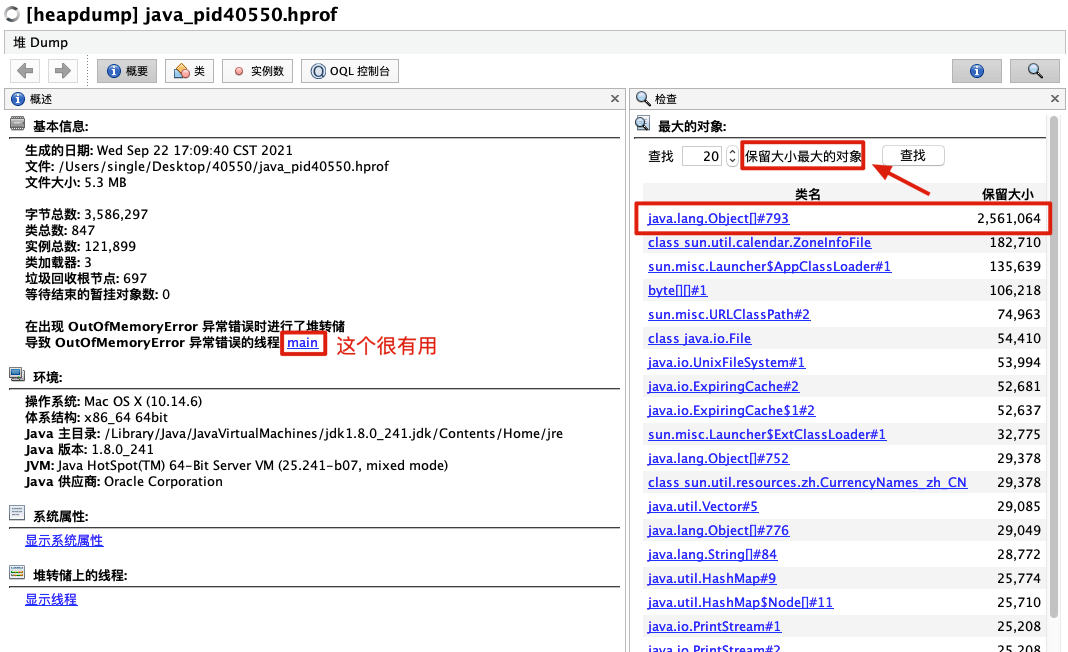This screenshot has width=1068, height=652.
Task: Select the 堆 Dump tab
Action: (x=41, y=42)
